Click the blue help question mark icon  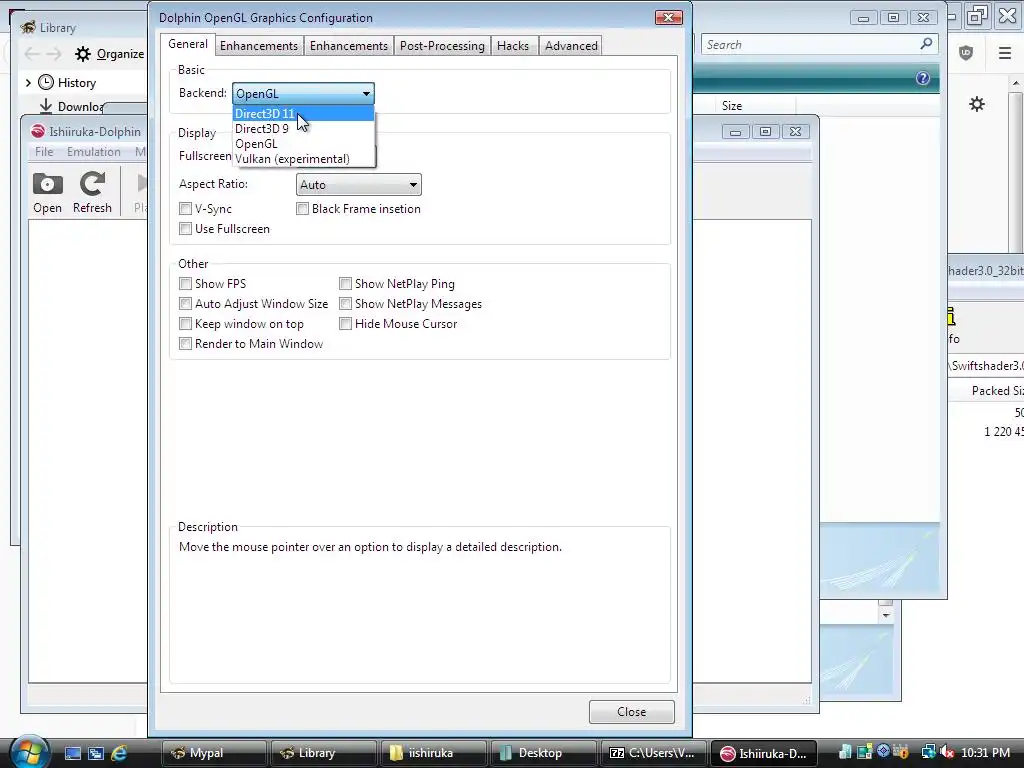point(923,78)
